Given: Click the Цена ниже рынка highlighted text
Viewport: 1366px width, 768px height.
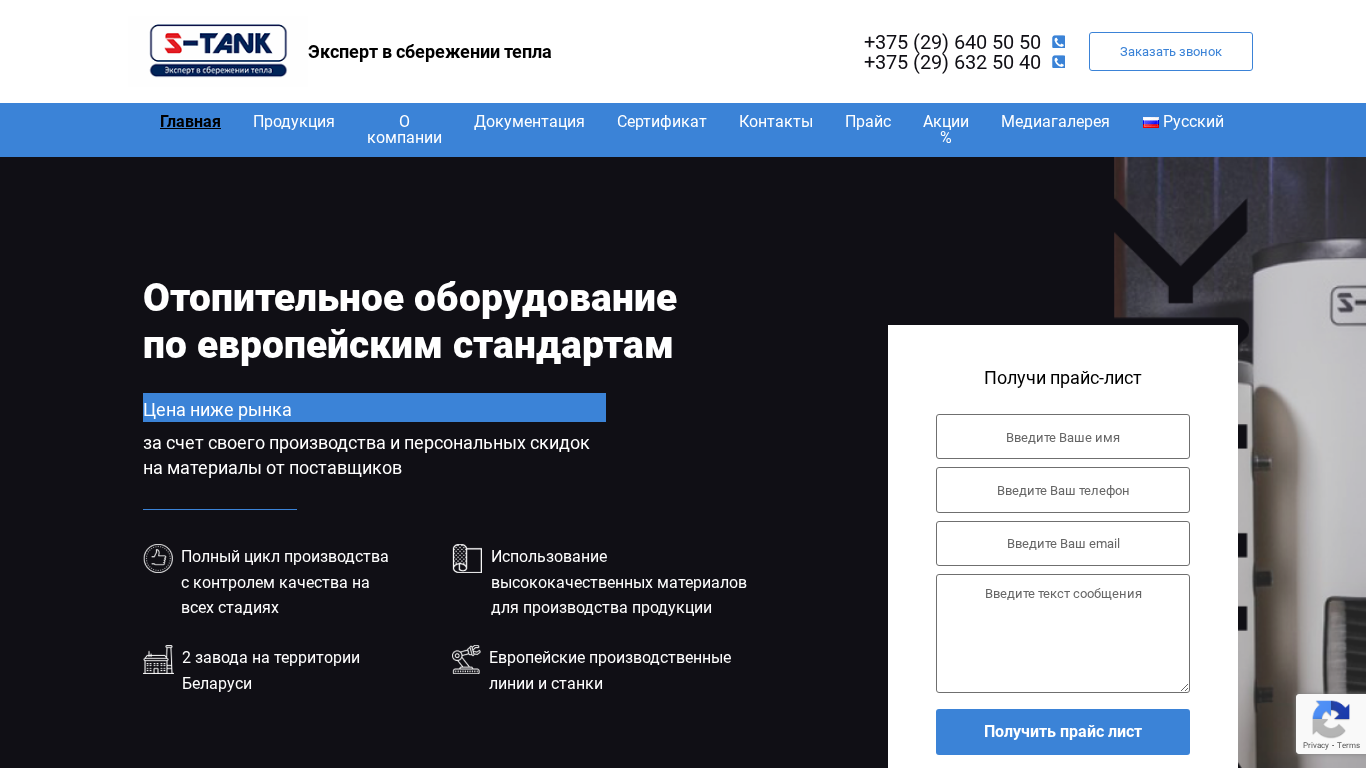Looking at the screenshot, I should click(217, 410).
